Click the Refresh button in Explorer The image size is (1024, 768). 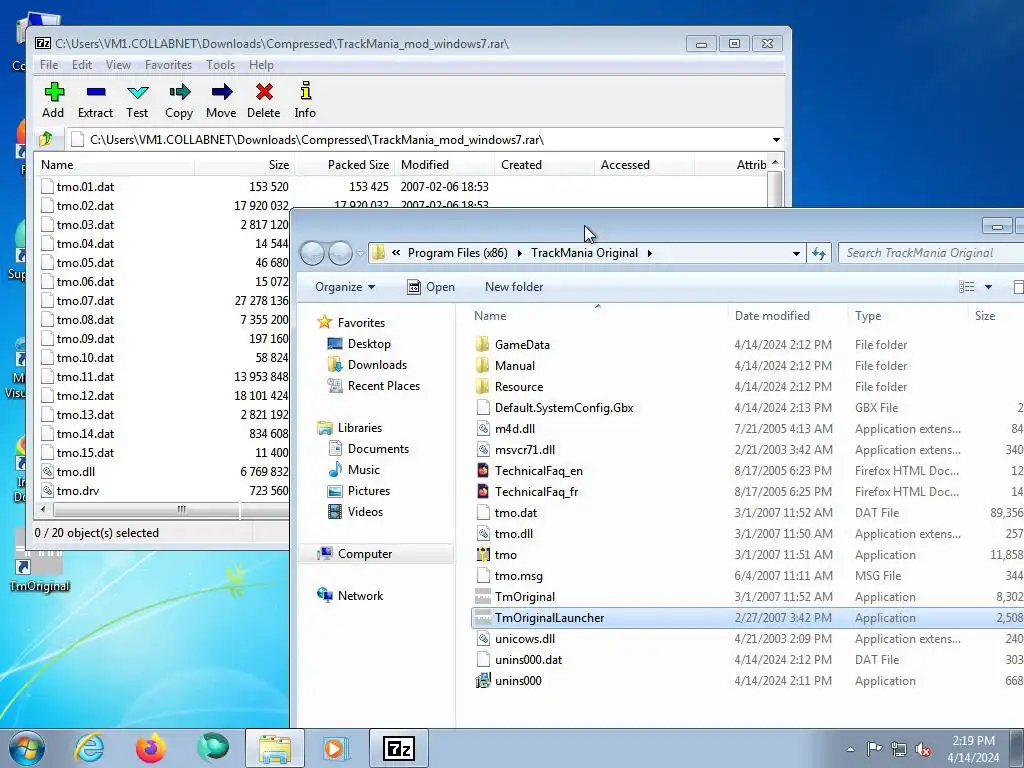tap(819, 253)
